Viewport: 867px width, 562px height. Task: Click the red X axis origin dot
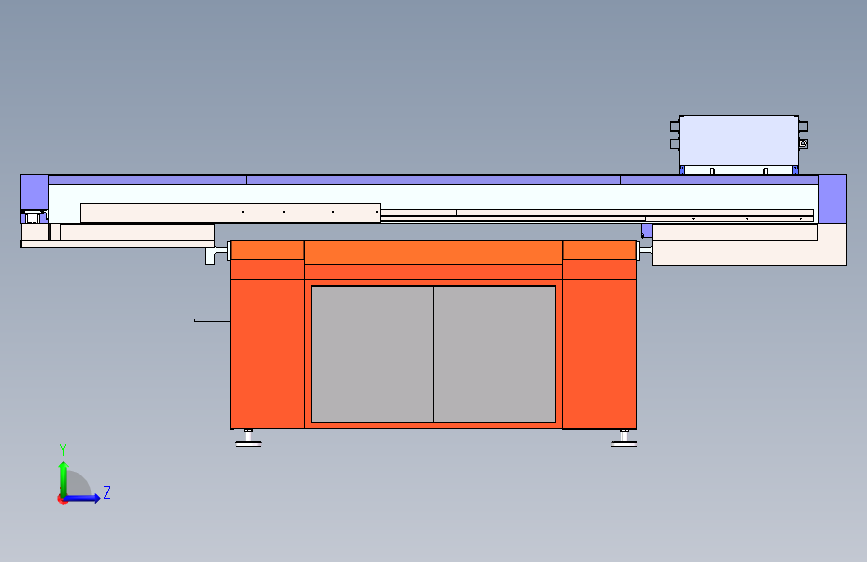[x=62, y=499]
